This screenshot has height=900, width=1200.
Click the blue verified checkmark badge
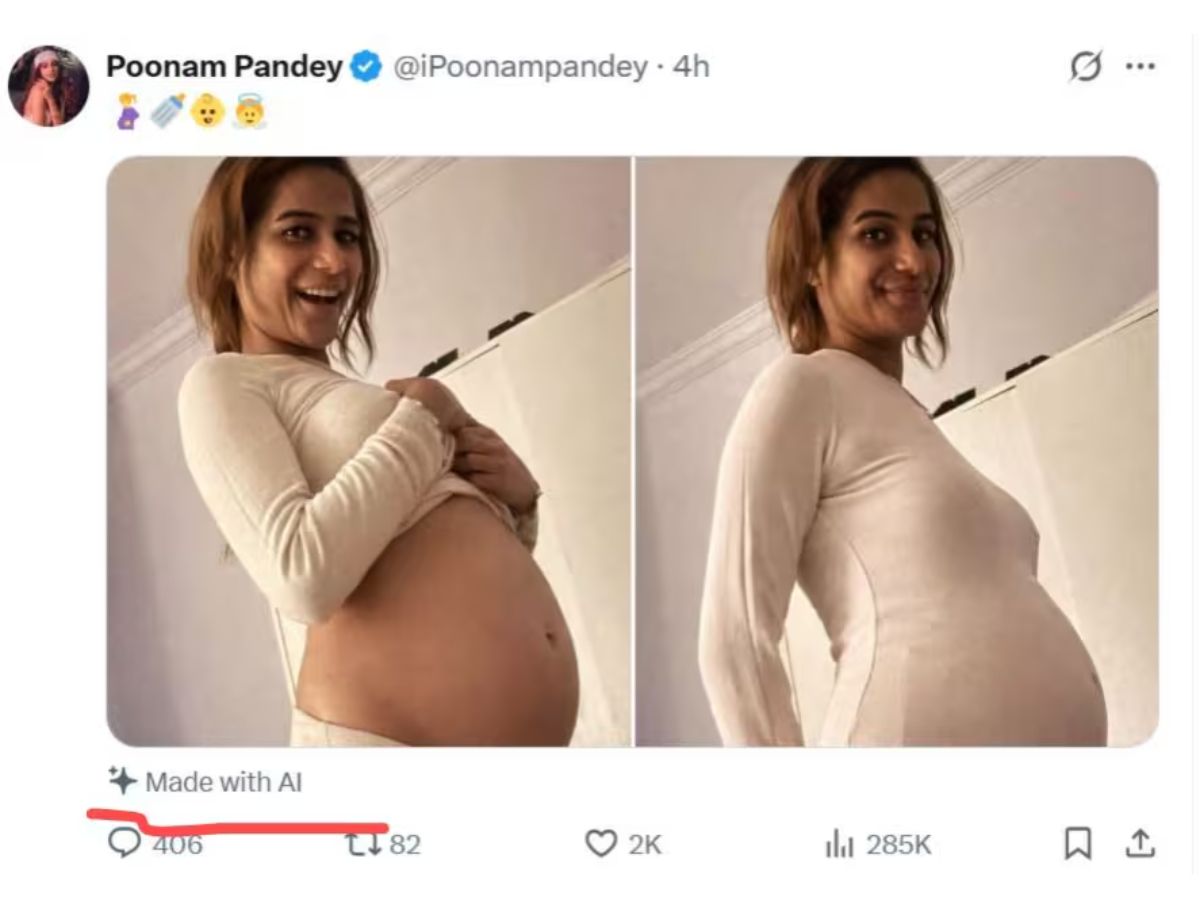click(367, 67)
